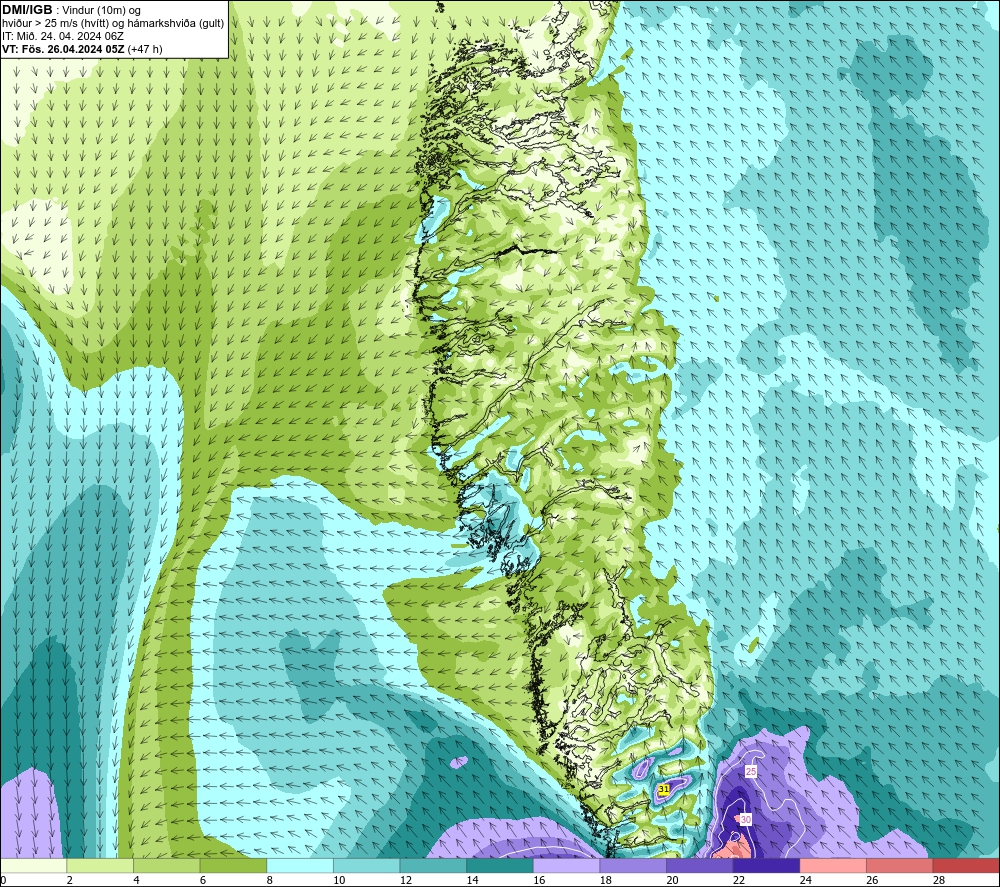Screen dimensions: 1000x887
Task: Click the legend scale number 24
Action: tap(805, 881)
